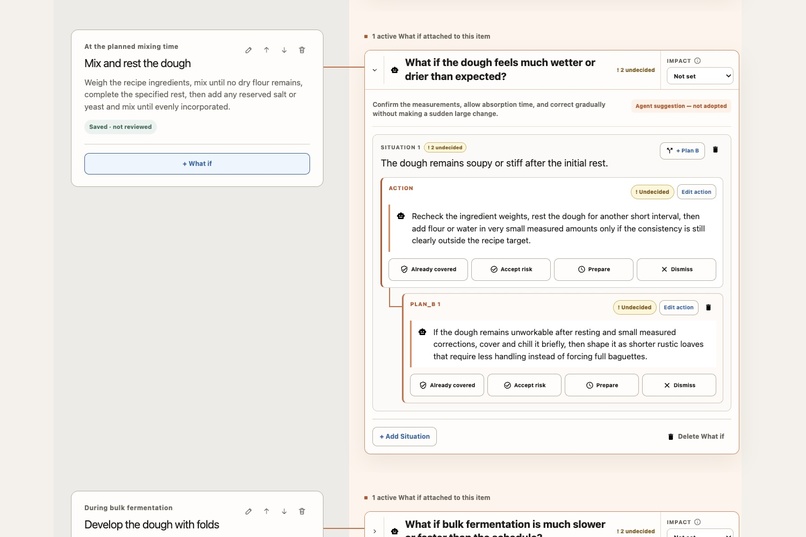Move 'Develop the dough with folds' down

[x=284, y=512]
